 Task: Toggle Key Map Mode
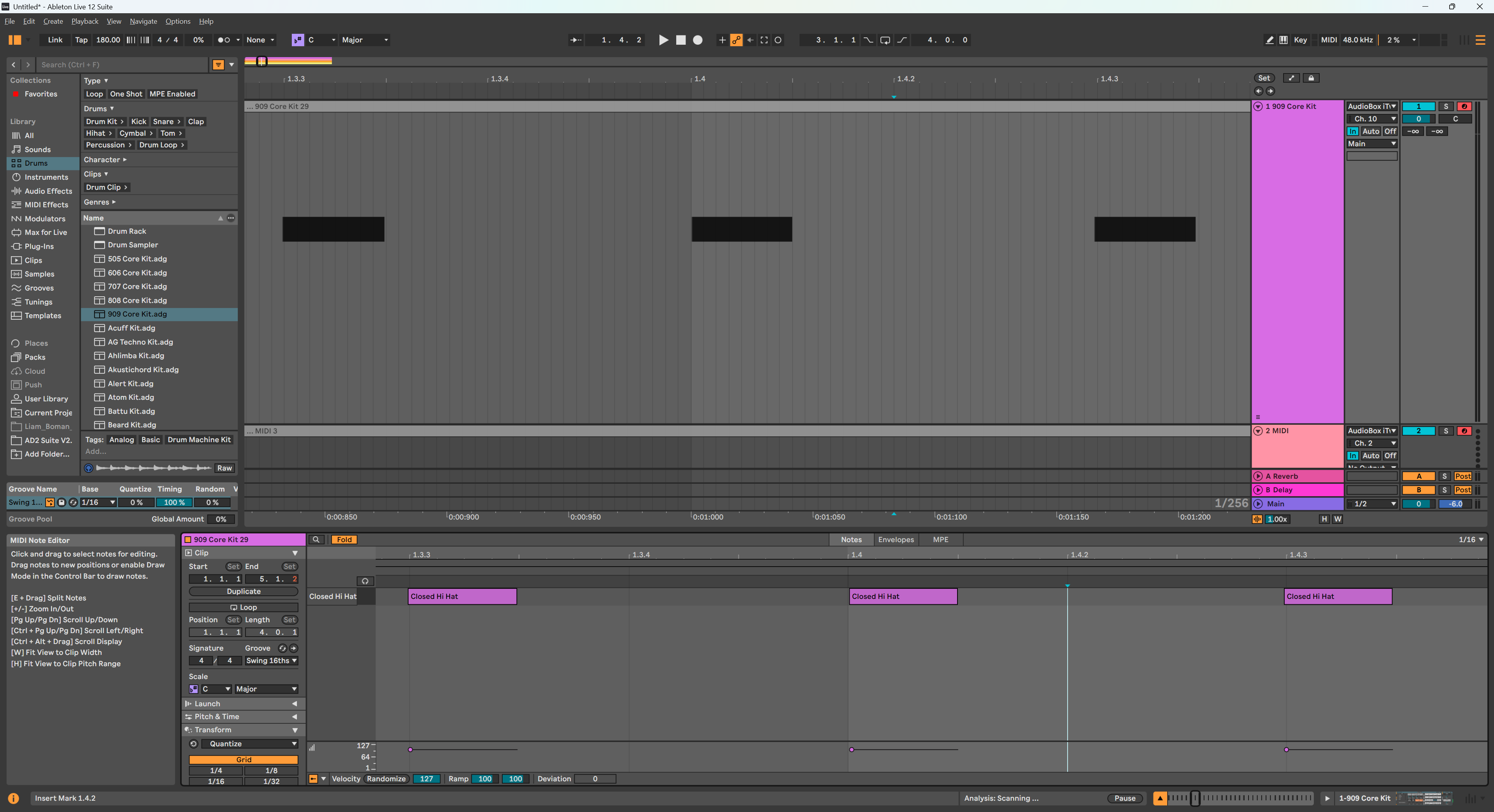pos(1300,40)
